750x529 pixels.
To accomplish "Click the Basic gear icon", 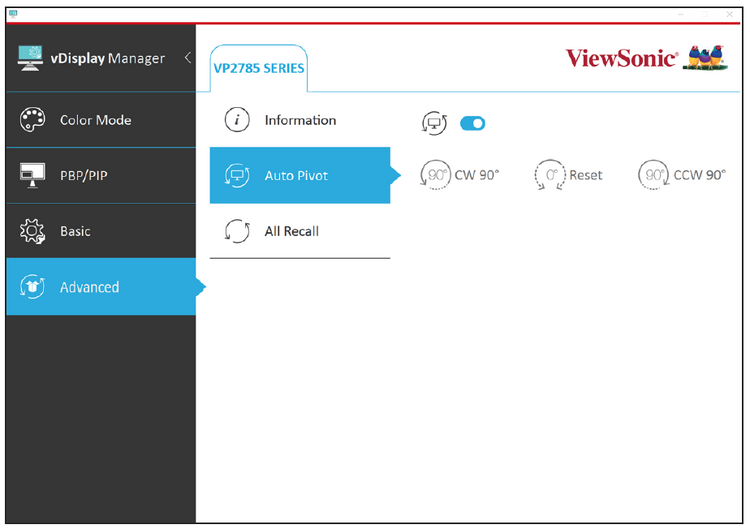I will click(32, 231).
